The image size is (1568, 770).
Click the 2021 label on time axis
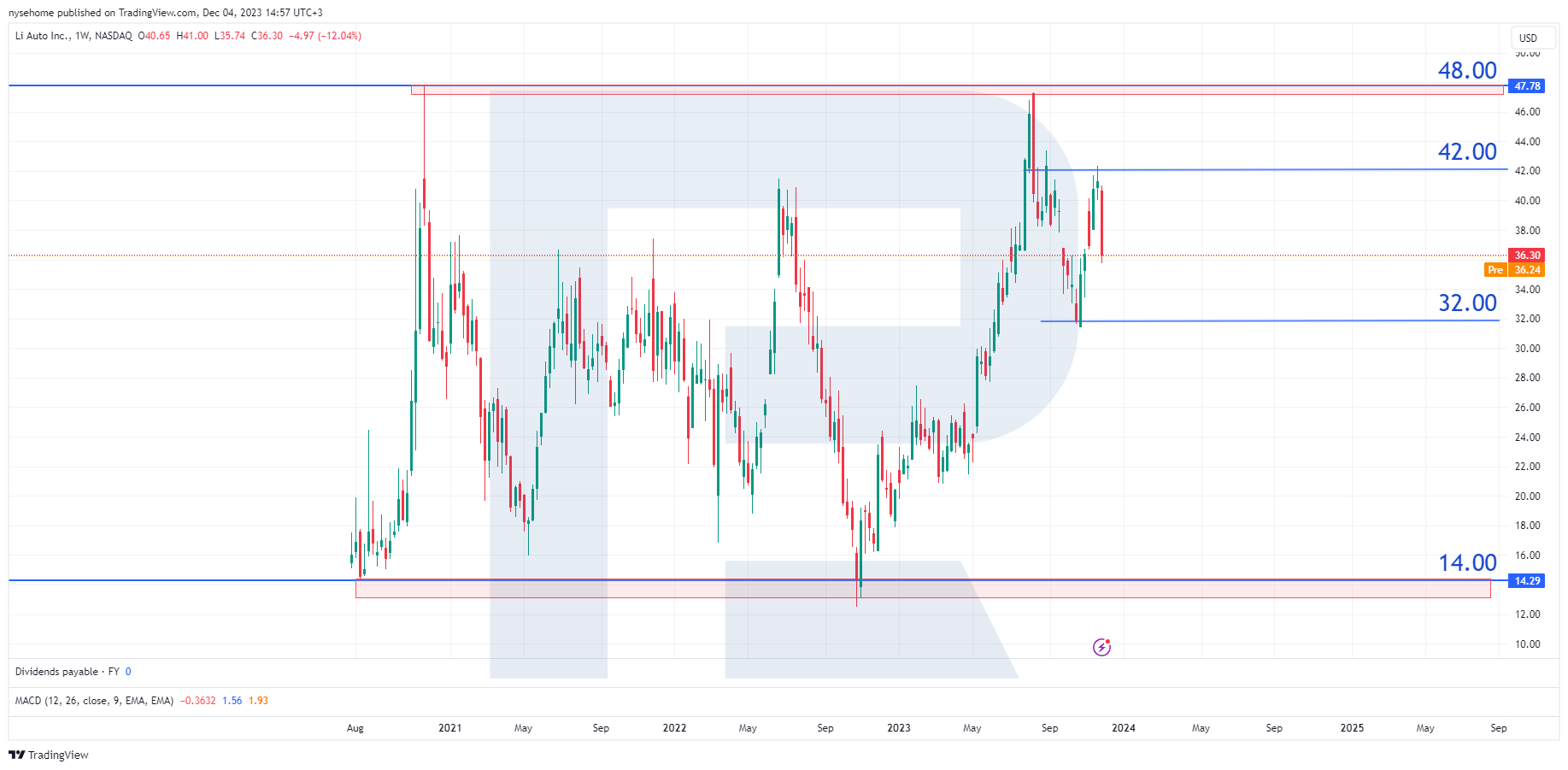coord(449,728)
